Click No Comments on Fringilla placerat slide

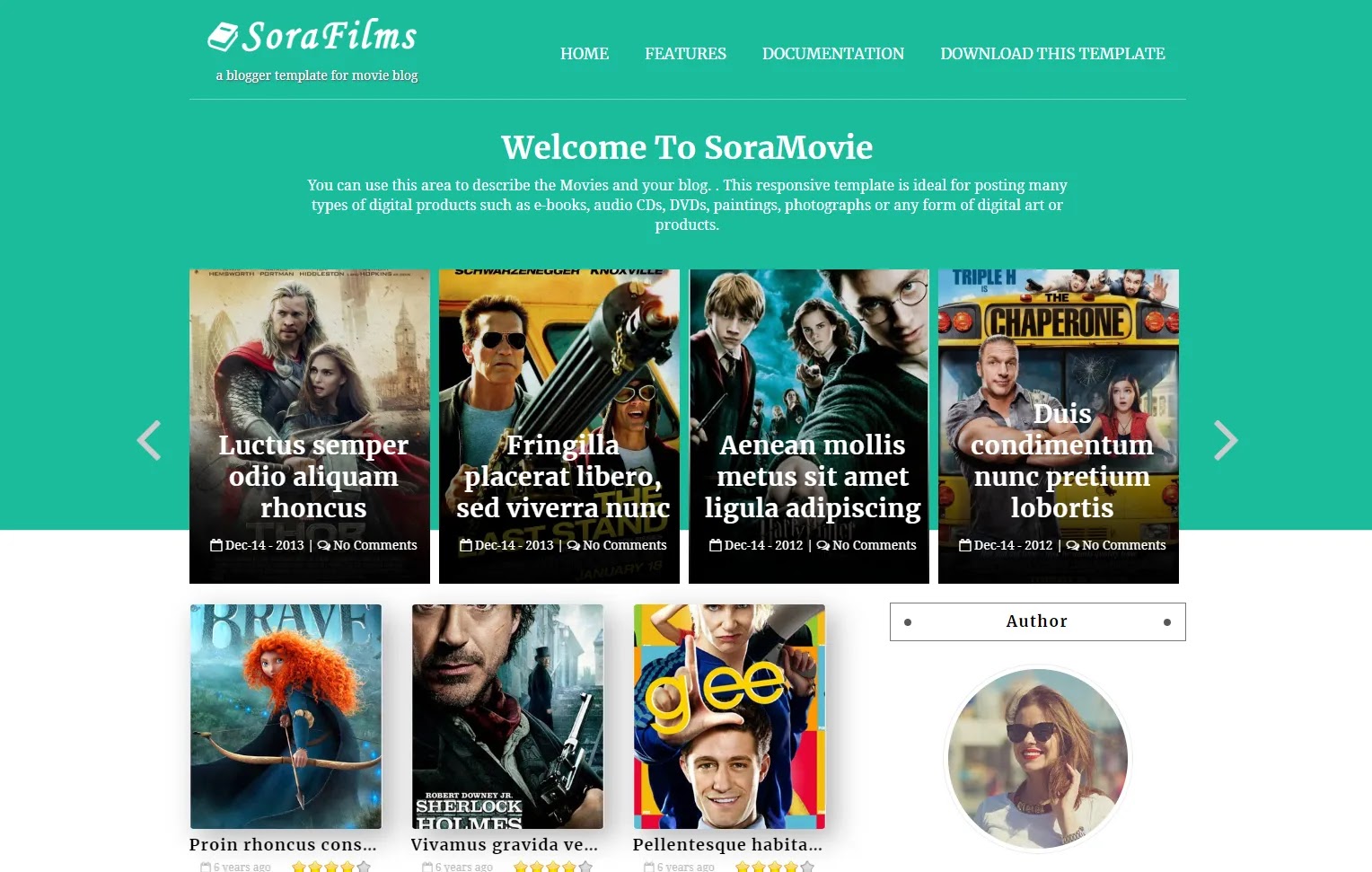pos(625,545)
